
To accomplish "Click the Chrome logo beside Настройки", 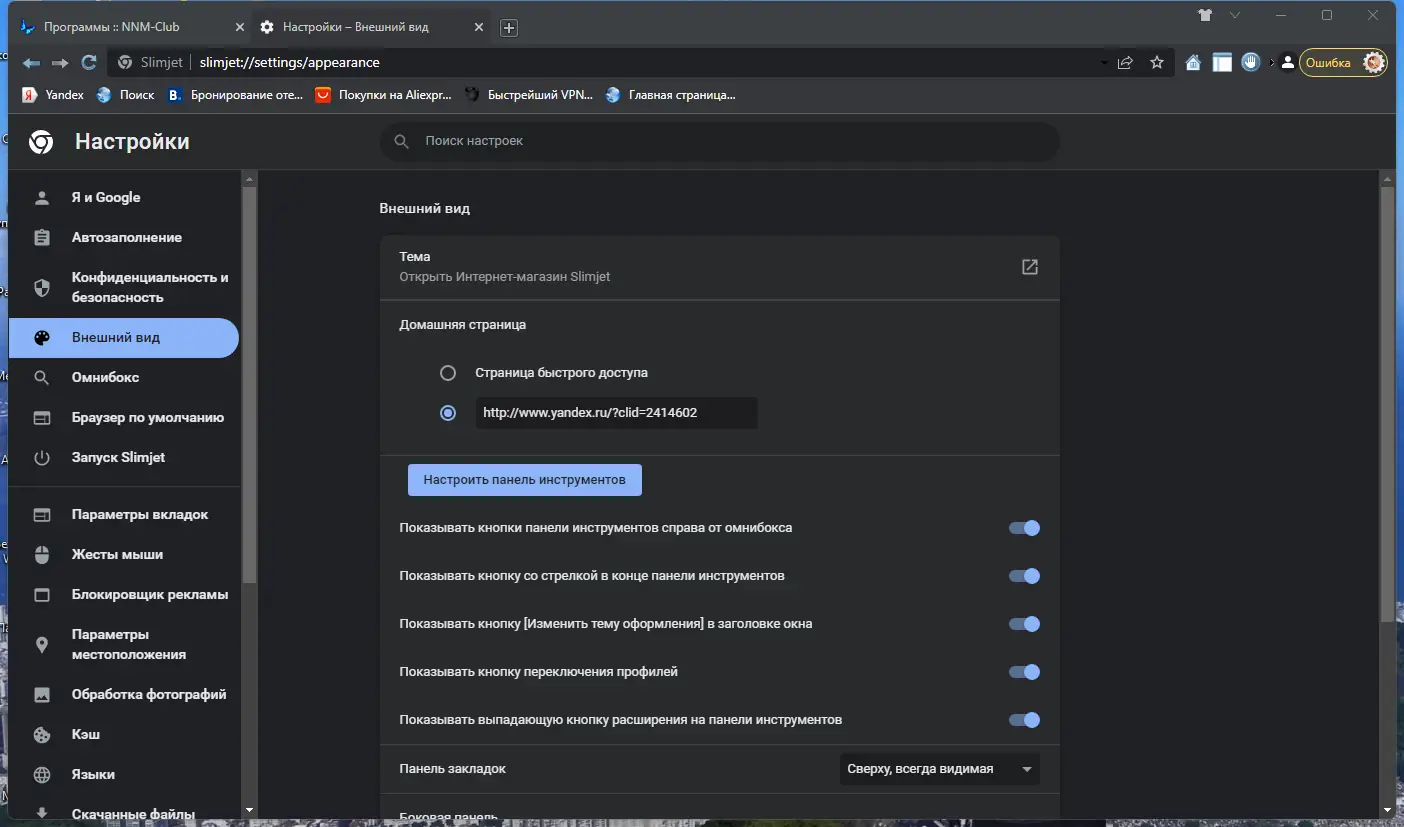I will (x=41, y=142).
